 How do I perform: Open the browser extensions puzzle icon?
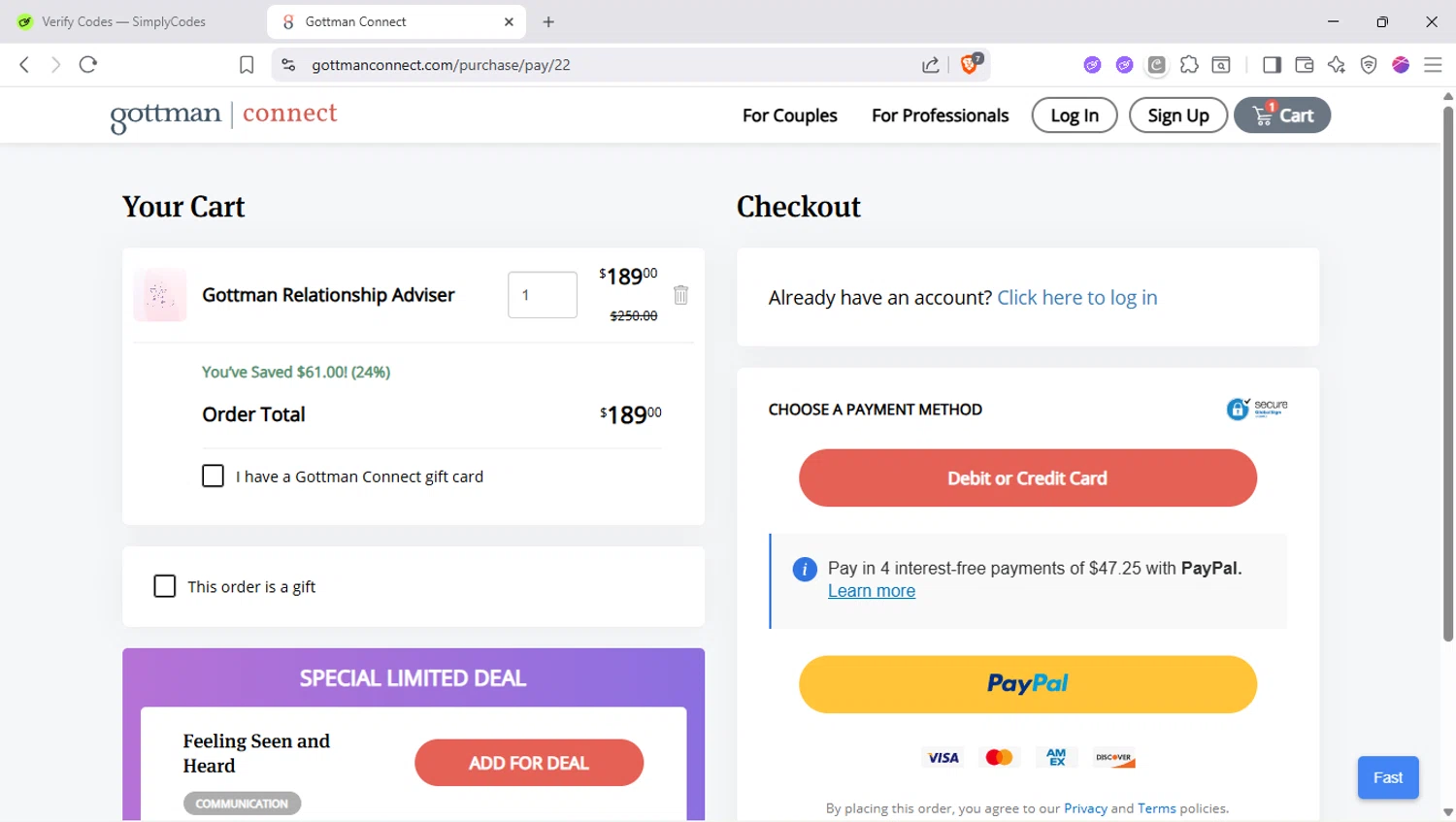(1189, 65)
